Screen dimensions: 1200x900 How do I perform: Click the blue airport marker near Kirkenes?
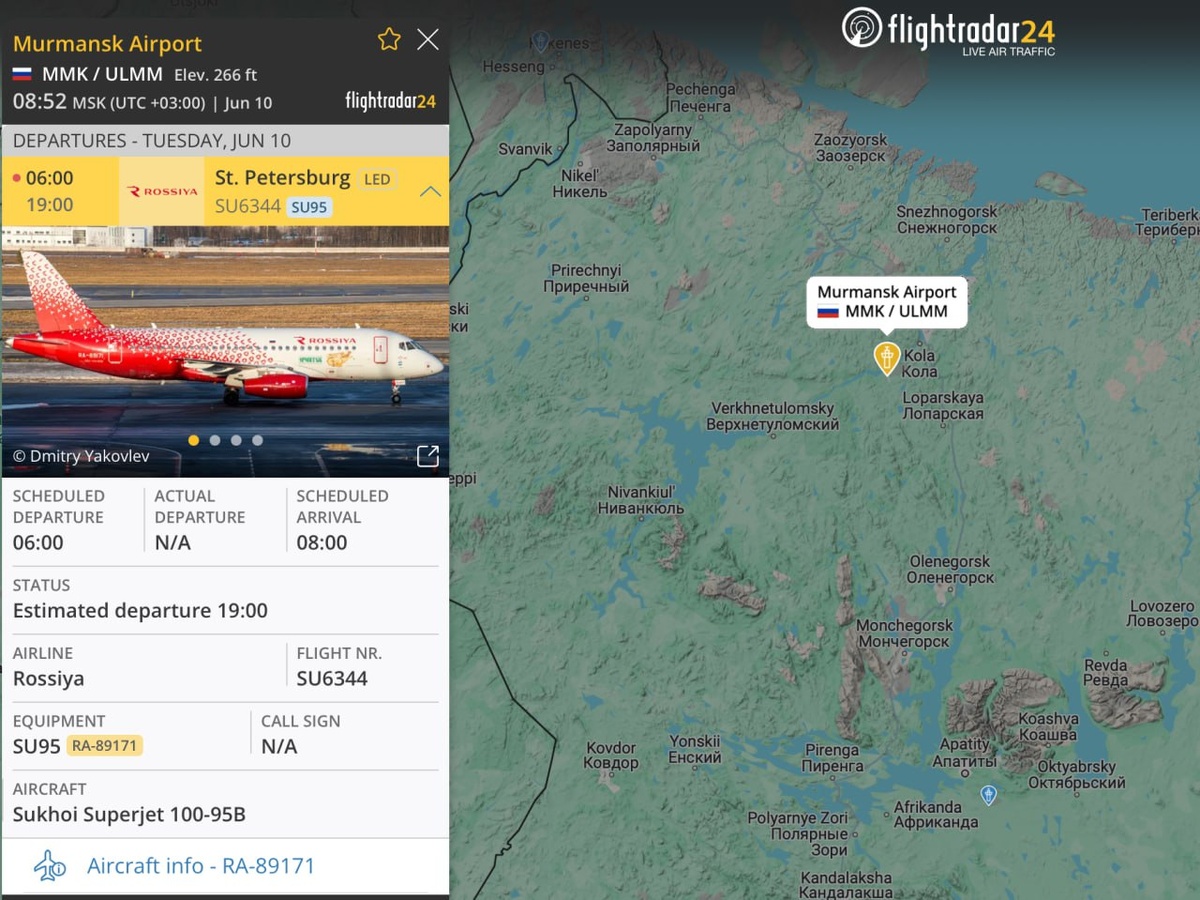click(x=540, y=41)
